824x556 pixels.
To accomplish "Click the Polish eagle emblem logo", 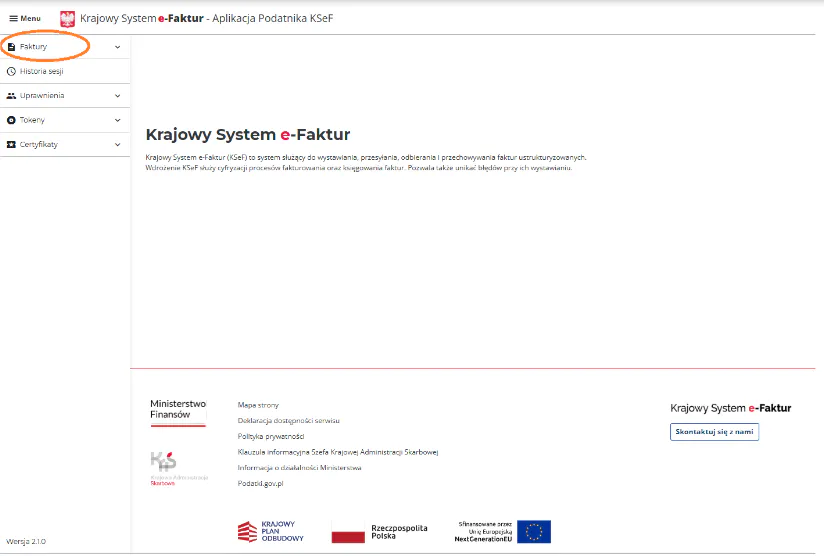I will coord(67,19).
